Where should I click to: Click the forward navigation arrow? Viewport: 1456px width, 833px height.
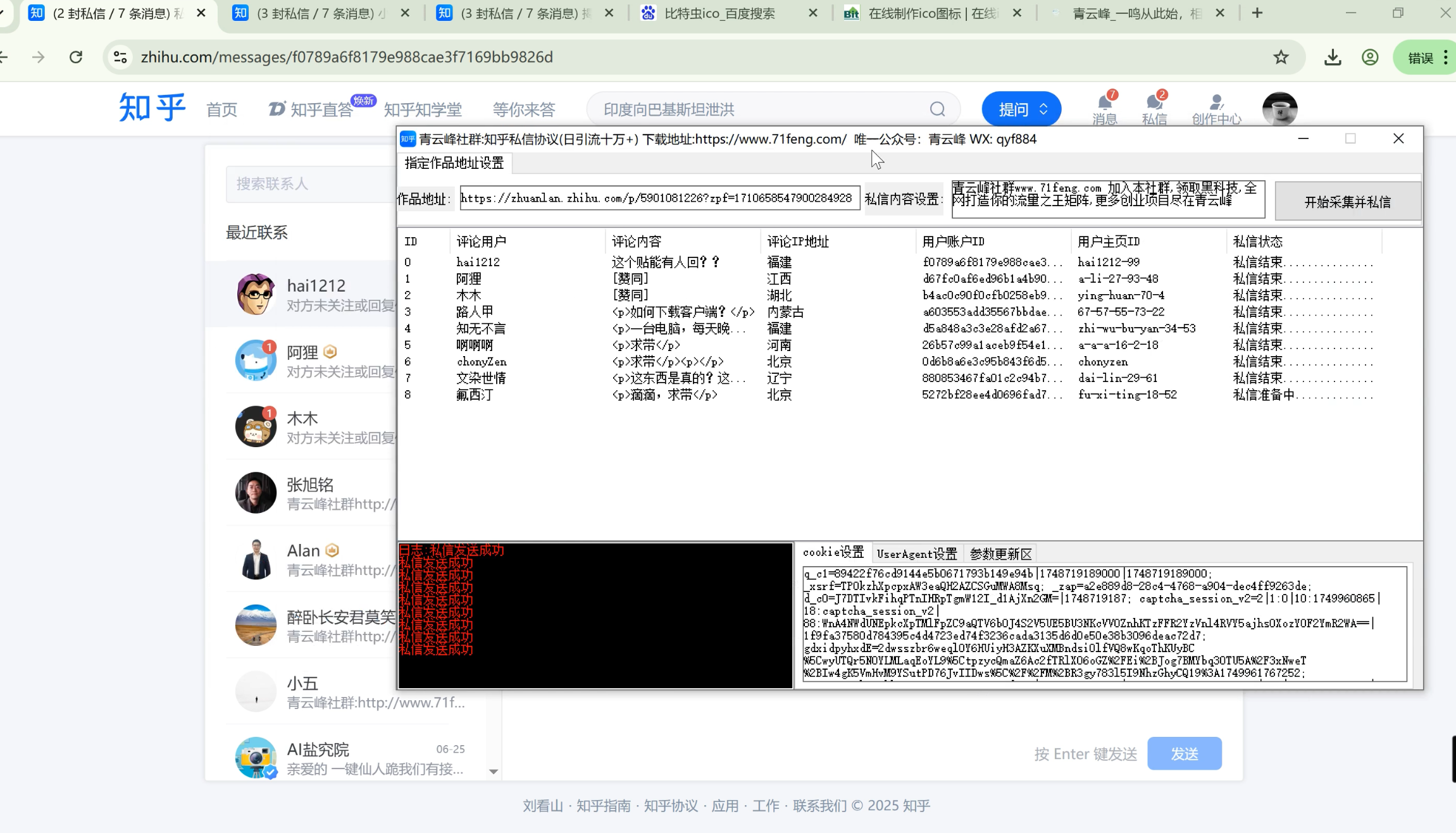point(39,57)
